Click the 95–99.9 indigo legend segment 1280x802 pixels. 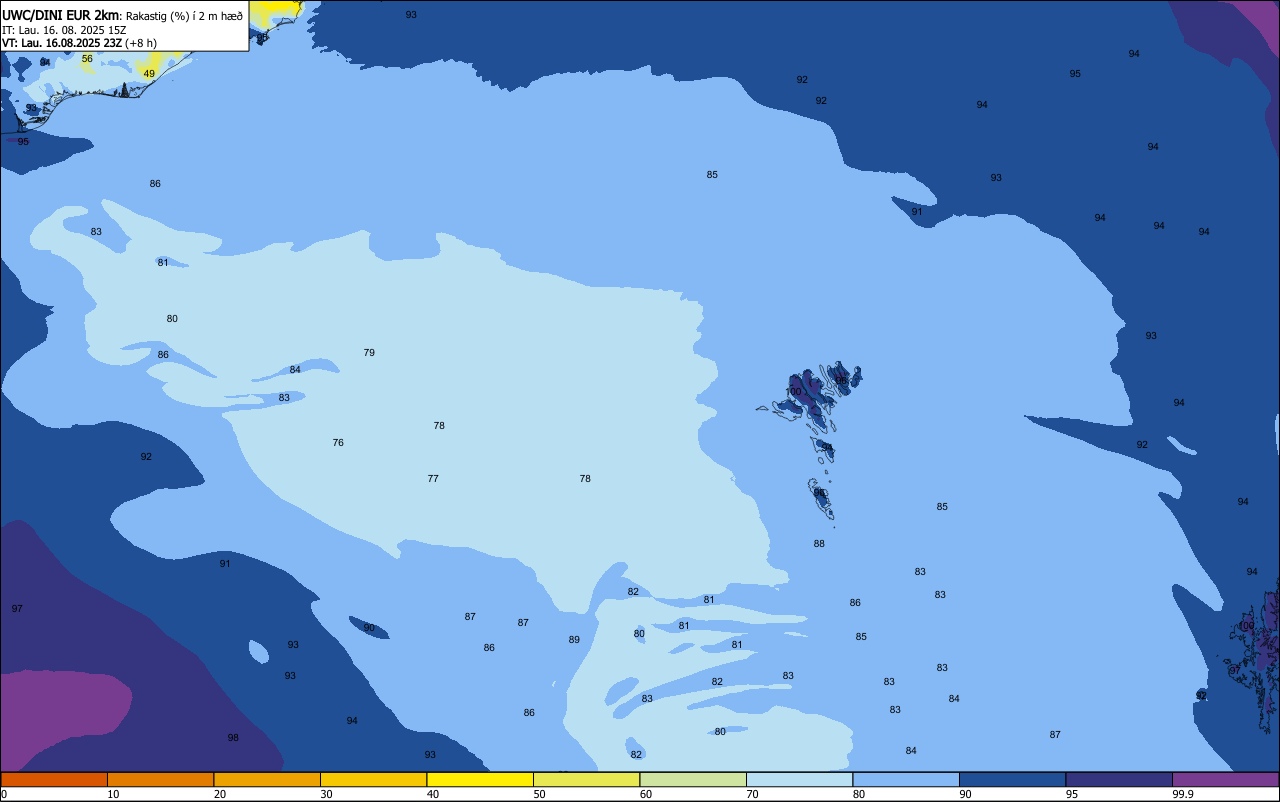point(1119,779)
